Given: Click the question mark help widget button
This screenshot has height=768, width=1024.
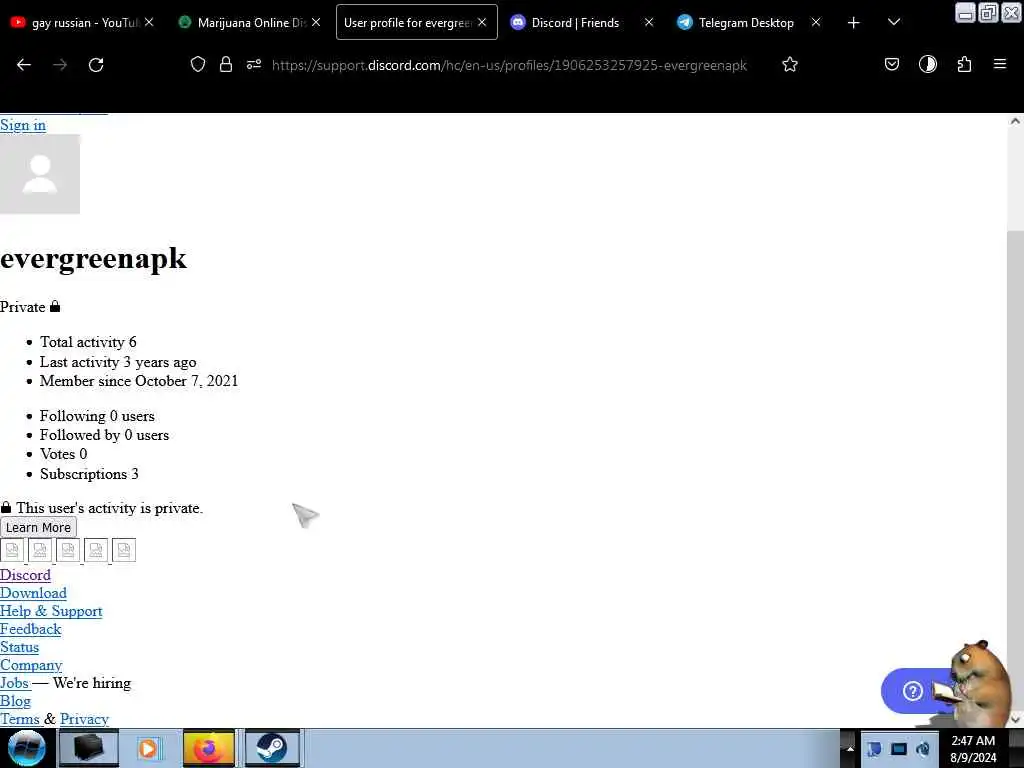Looking at the screenshot, I should (913, 690).
